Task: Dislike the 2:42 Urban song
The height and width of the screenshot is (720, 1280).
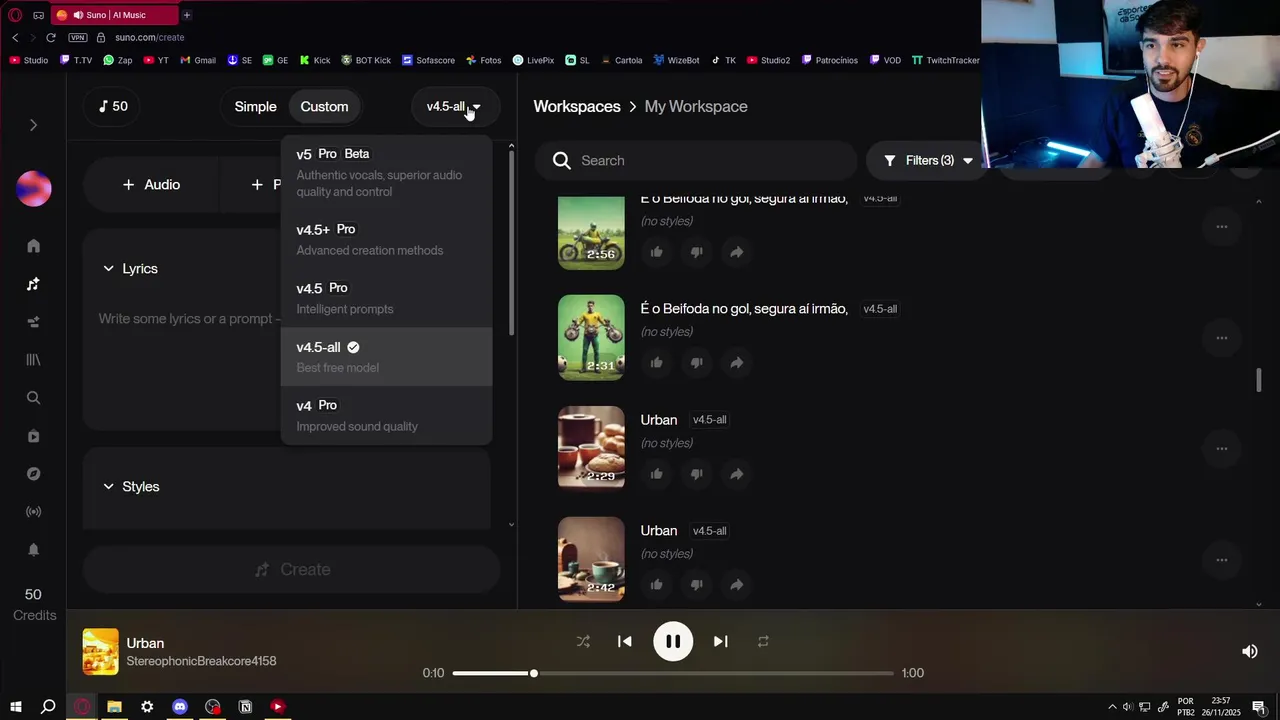Action: pyautogui.click(x=697, y=585)
